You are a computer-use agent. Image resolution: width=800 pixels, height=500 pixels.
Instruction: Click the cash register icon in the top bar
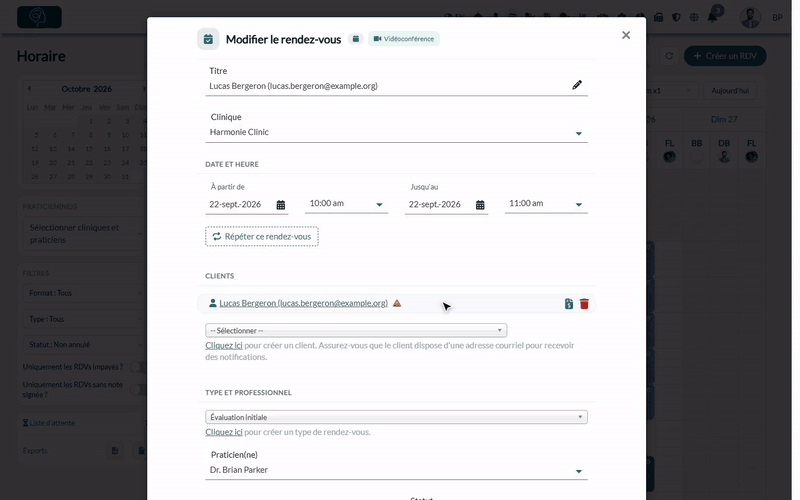(659, 17)
